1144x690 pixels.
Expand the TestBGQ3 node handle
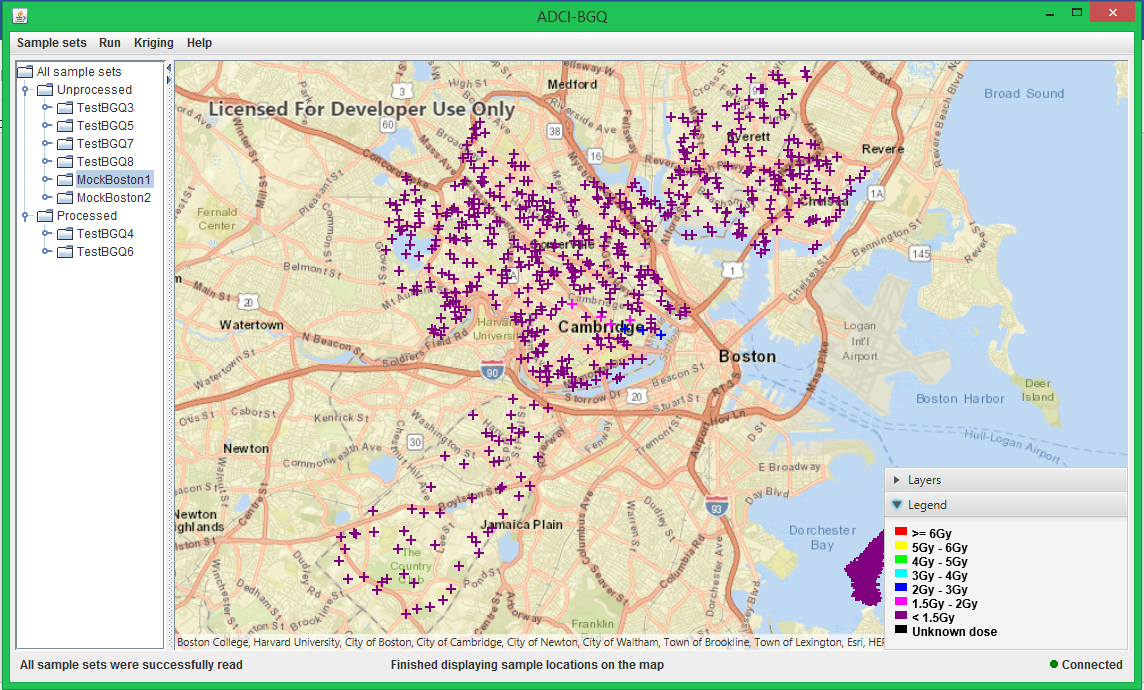[x=46, y=107]
